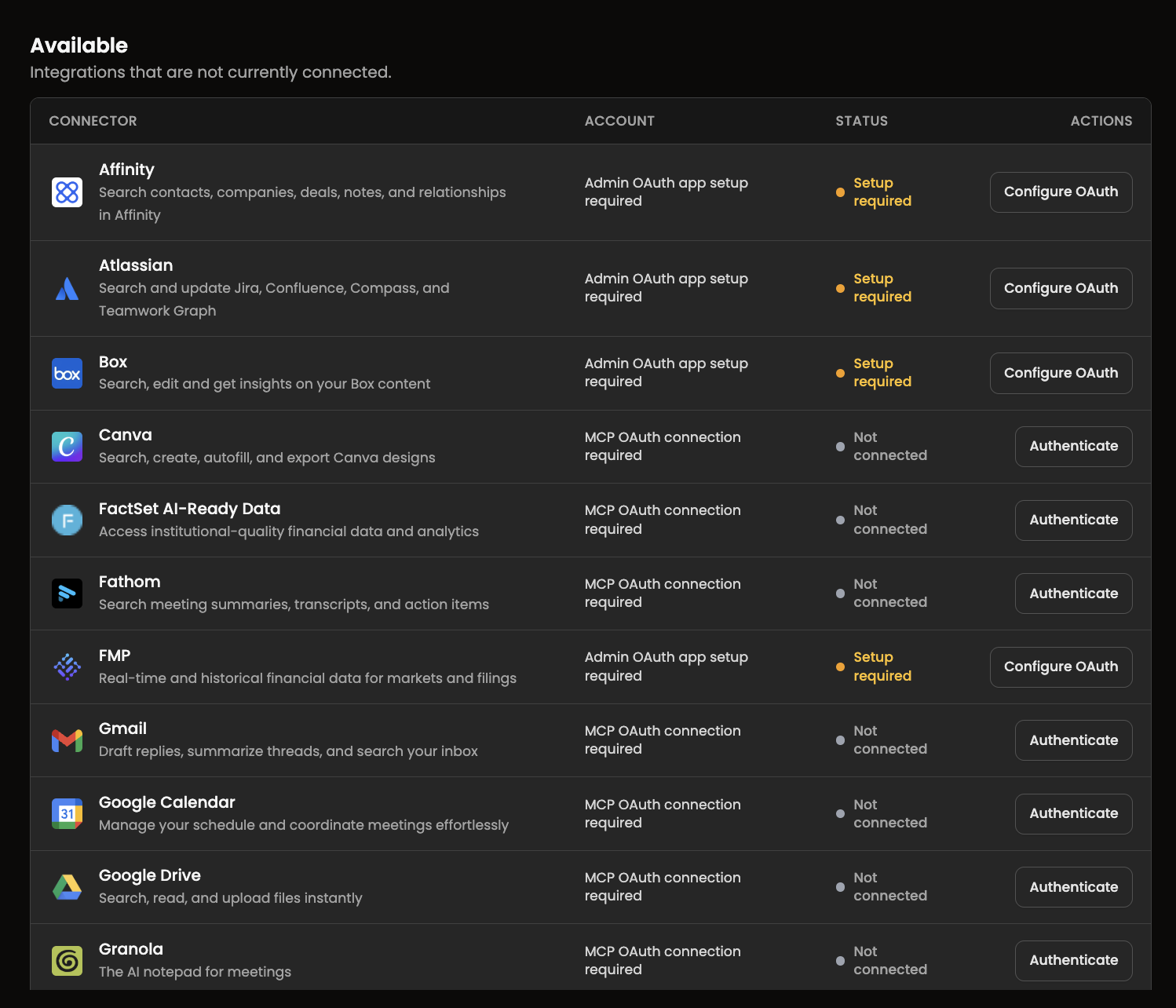1176x1008 pixels.
Task: Click the integrations not connected subtitle
Action: (210, 72)
